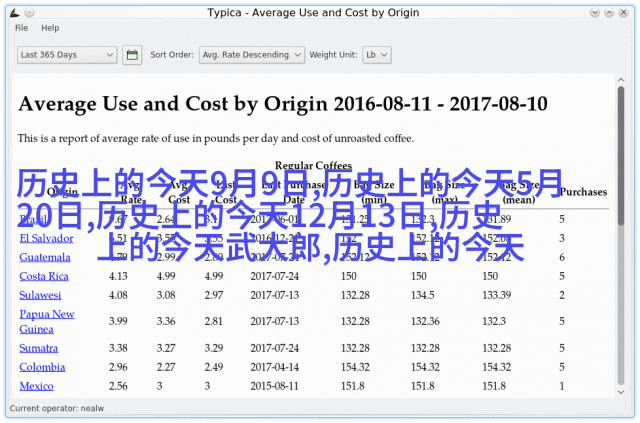Open the calendar date picker icon
The image size is (640, 423).
[132, 56]
